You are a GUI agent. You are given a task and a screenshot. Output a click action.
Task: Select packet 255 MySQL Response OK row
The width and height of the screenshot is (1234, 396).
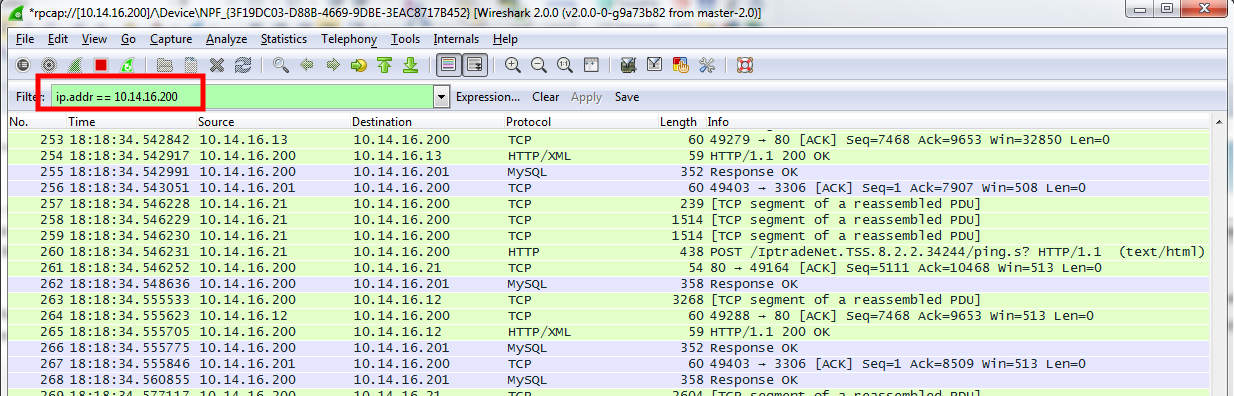(609, 172)
